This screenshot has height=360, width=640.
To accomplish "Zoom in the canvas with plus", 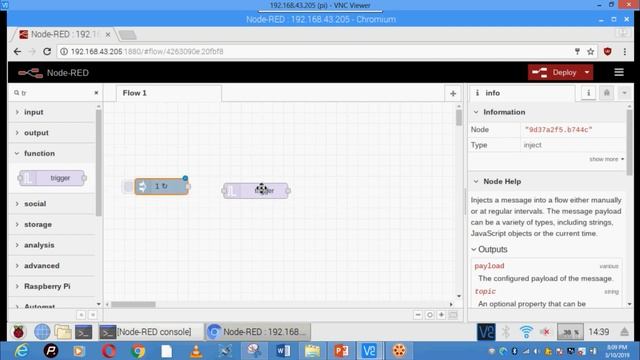I will click(441, 315).
